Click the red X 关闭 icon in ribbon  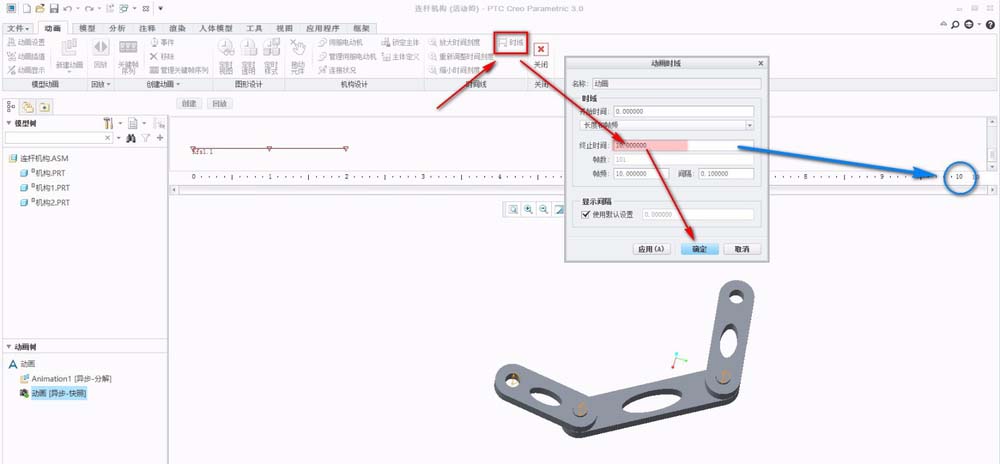[541, 50]
